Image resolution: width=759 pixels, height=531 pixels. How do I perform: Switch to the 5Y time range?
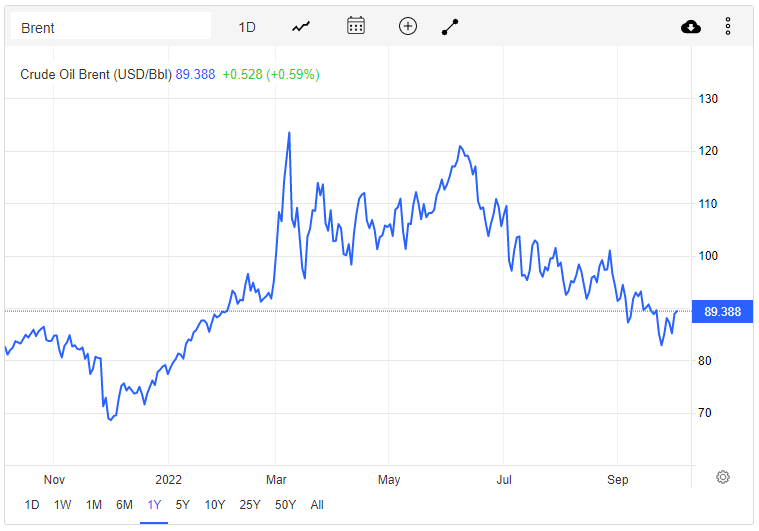182,505
